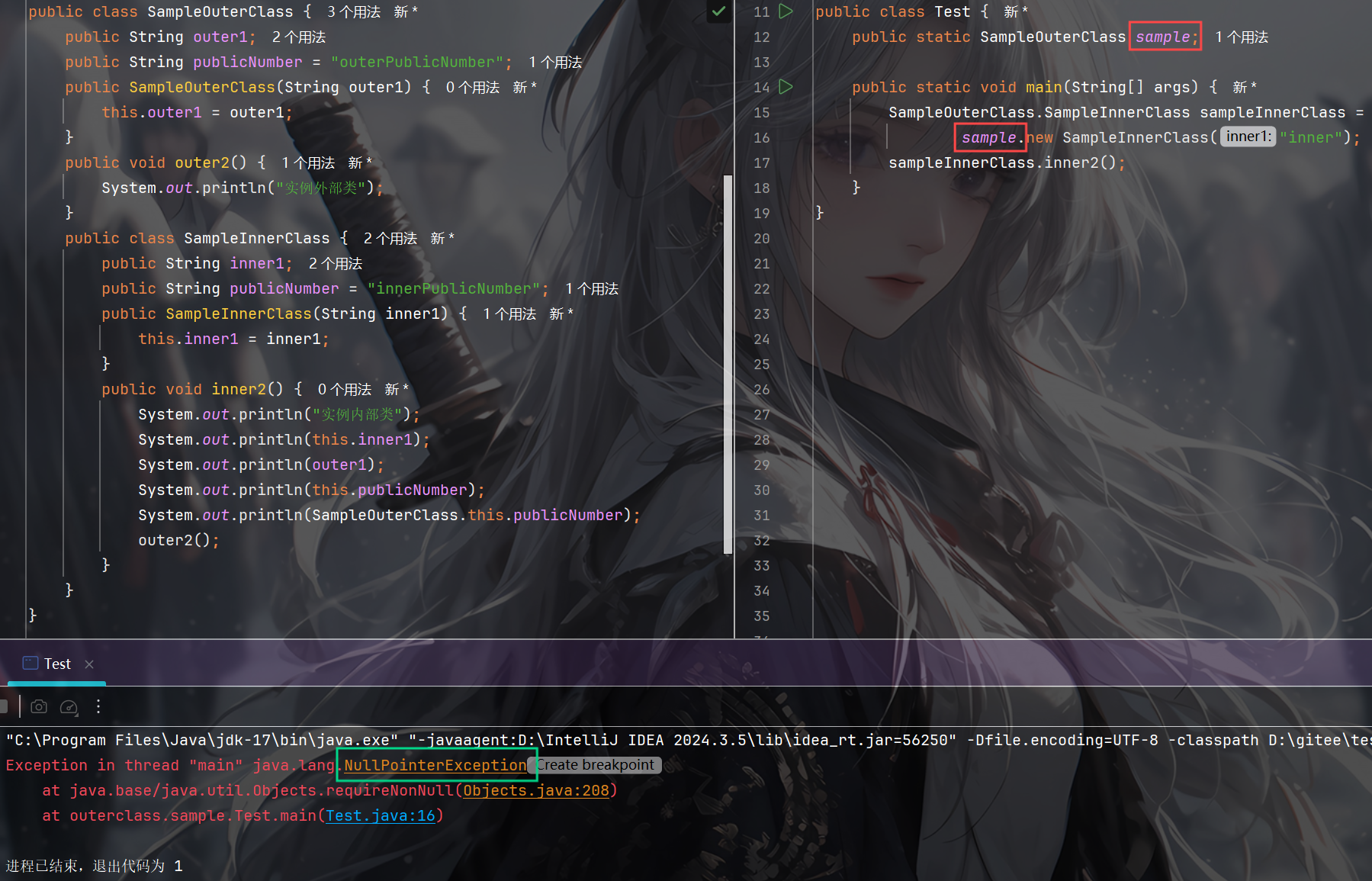The image size is (1372, 881).
Task: Click the "inner" string argument on line 16
Action: pos(1311,137)
